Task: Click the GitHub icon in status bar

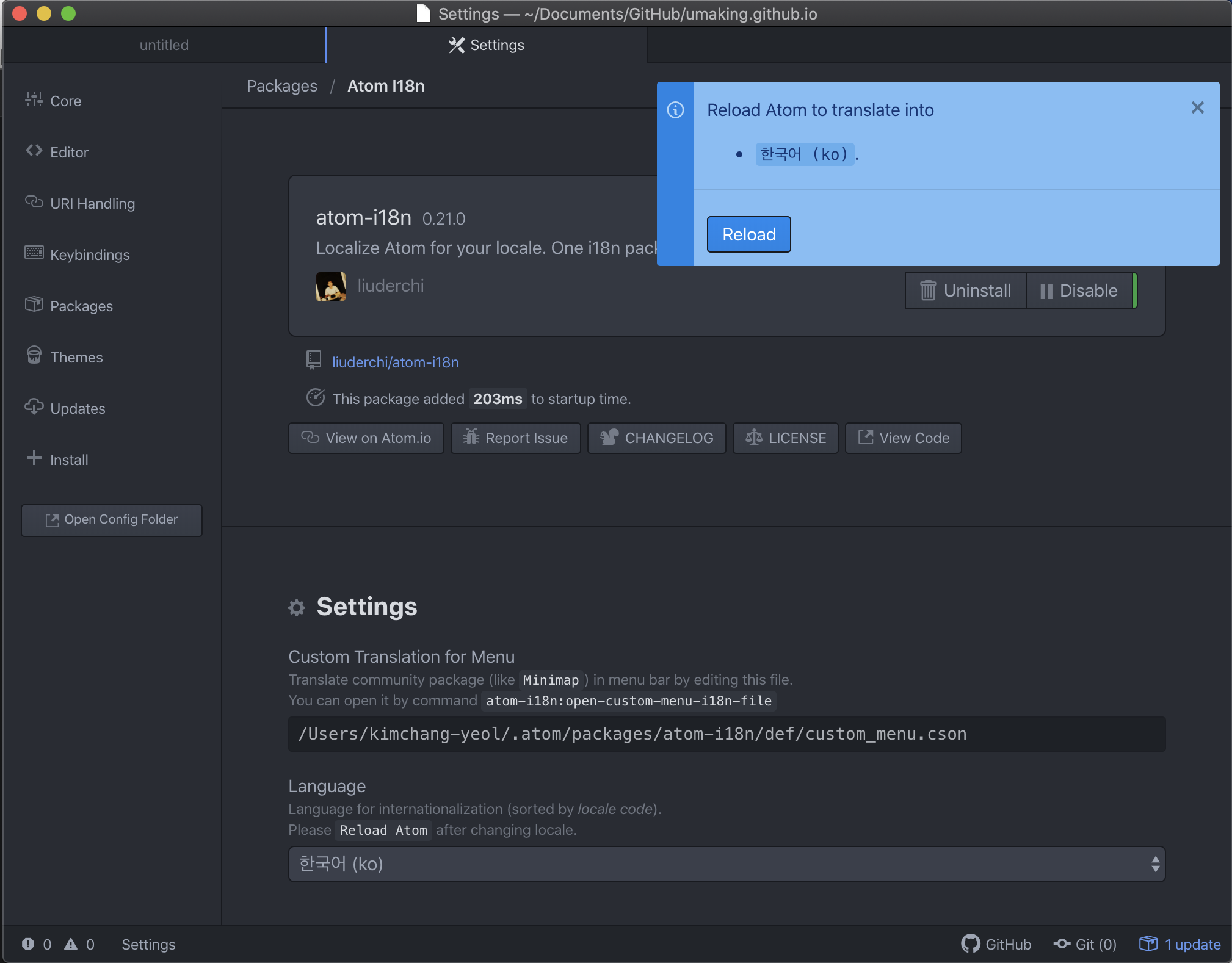Action: (970, 944)
